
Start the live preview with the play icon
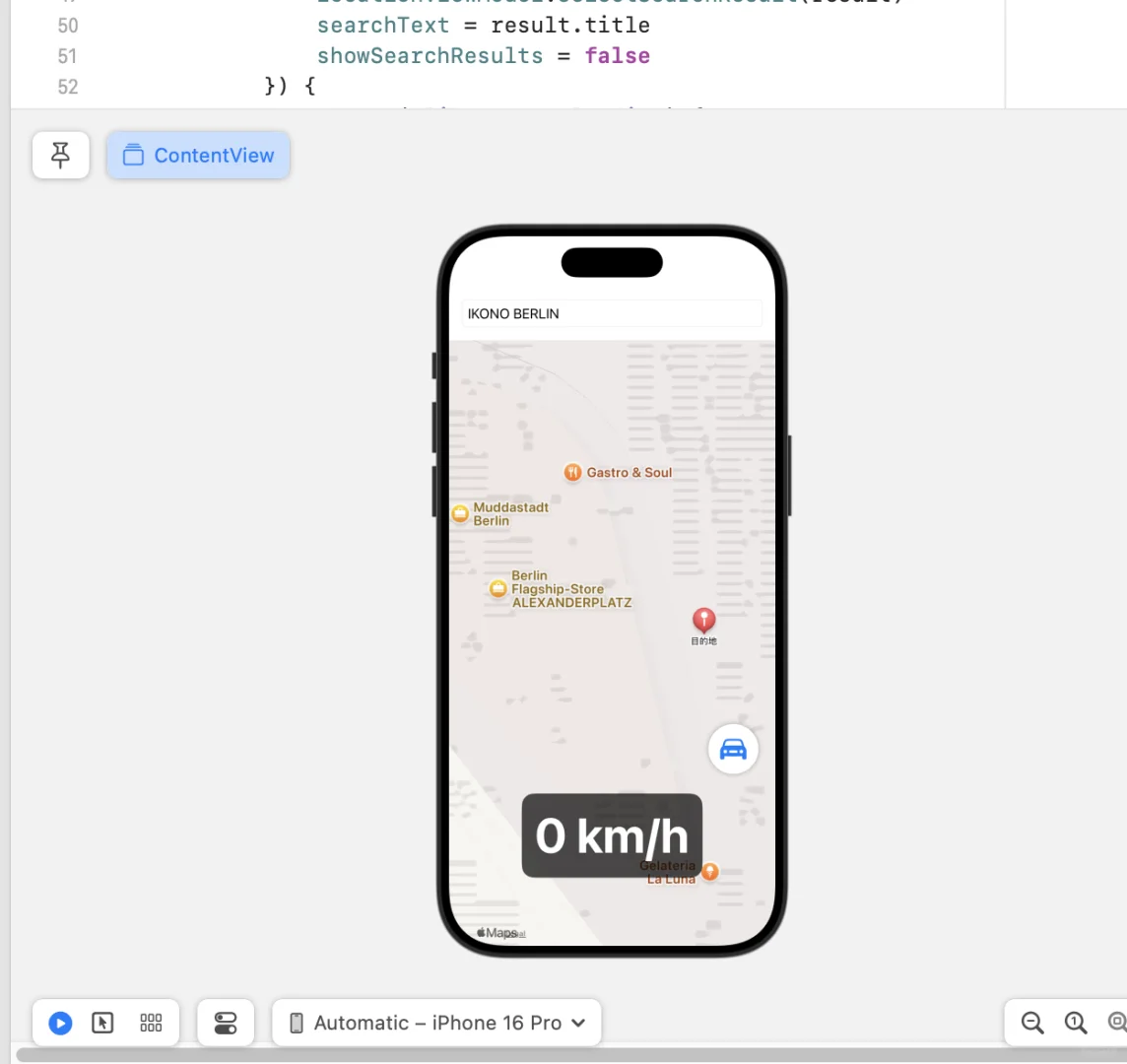tap(58, 1023)
